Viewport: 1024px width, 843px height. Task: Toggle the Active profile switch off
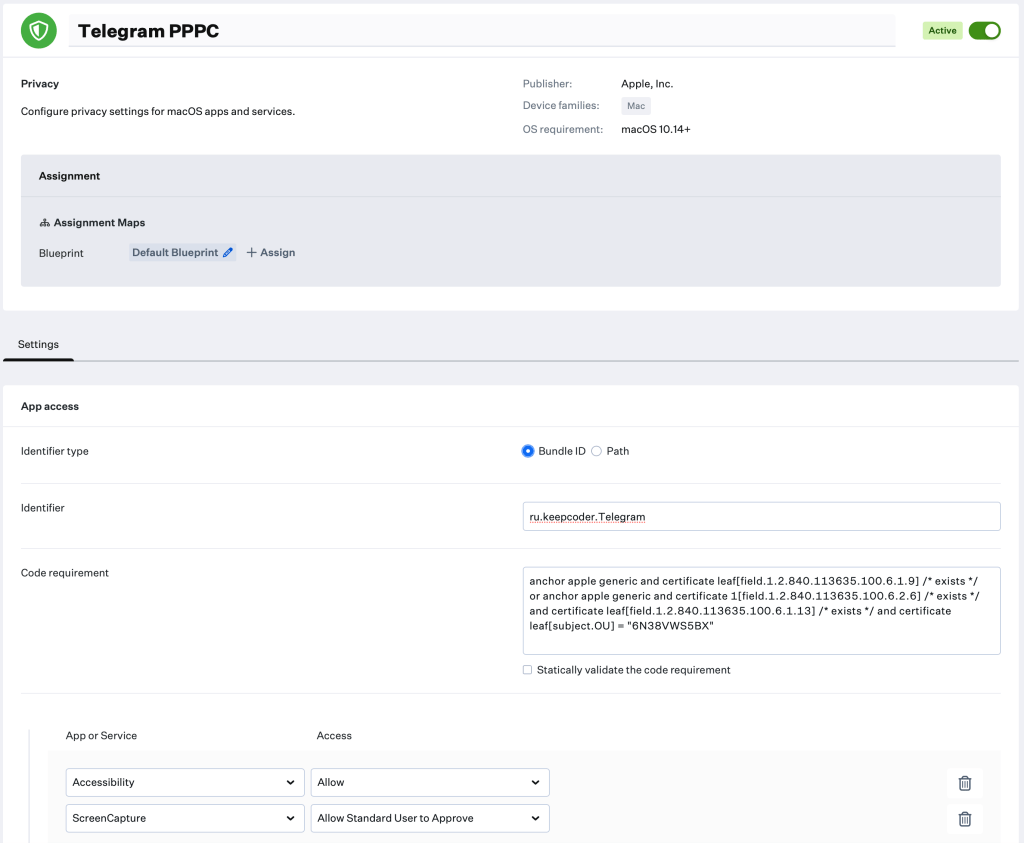pyautogui.click(x=984, y=31)
